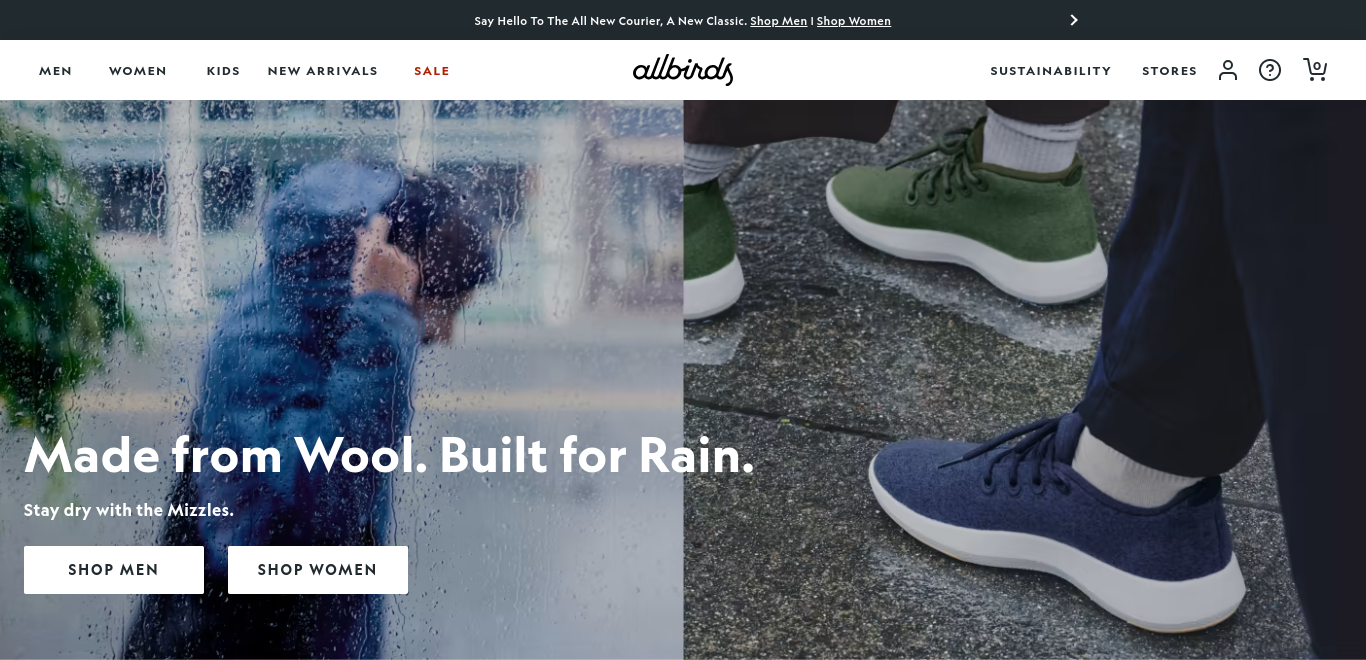This screenshot has width=1366, height=660.
Task: Open the Stores locator link
Action: (x=1170, y=71)
